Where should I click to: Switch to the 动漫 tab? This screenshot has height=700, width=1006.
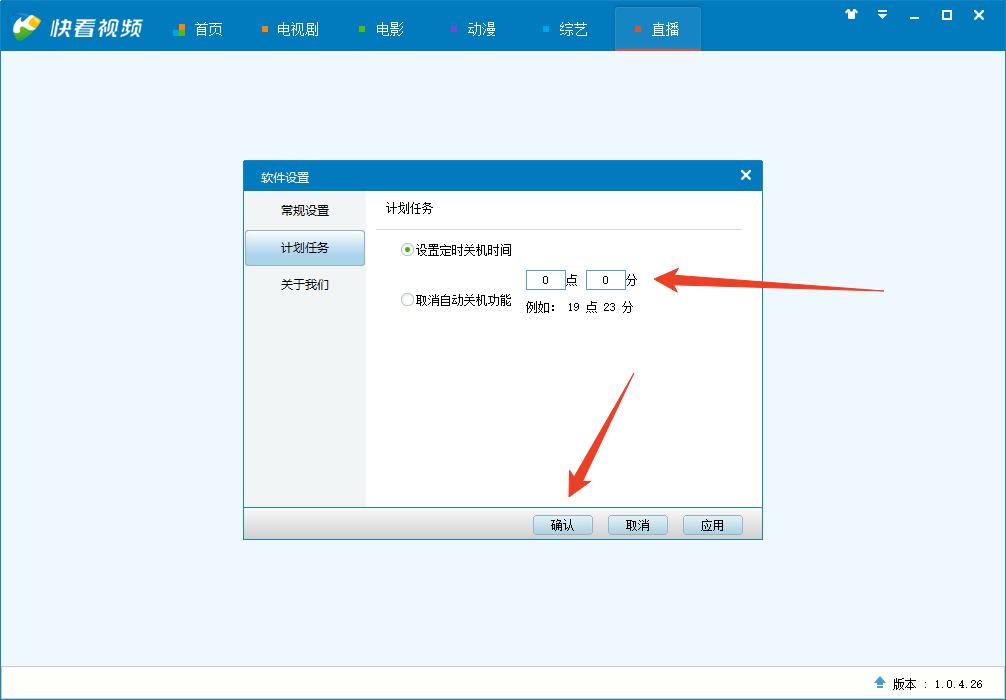472,29
